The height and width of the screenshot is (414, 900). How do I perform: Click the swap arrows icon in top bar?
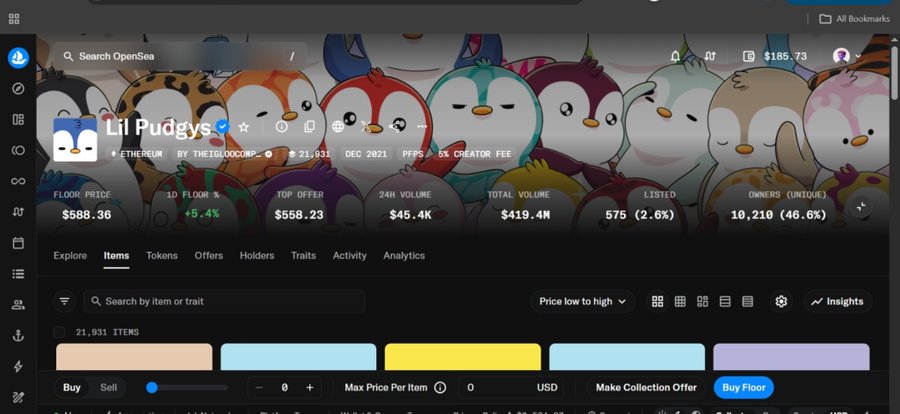711,56
